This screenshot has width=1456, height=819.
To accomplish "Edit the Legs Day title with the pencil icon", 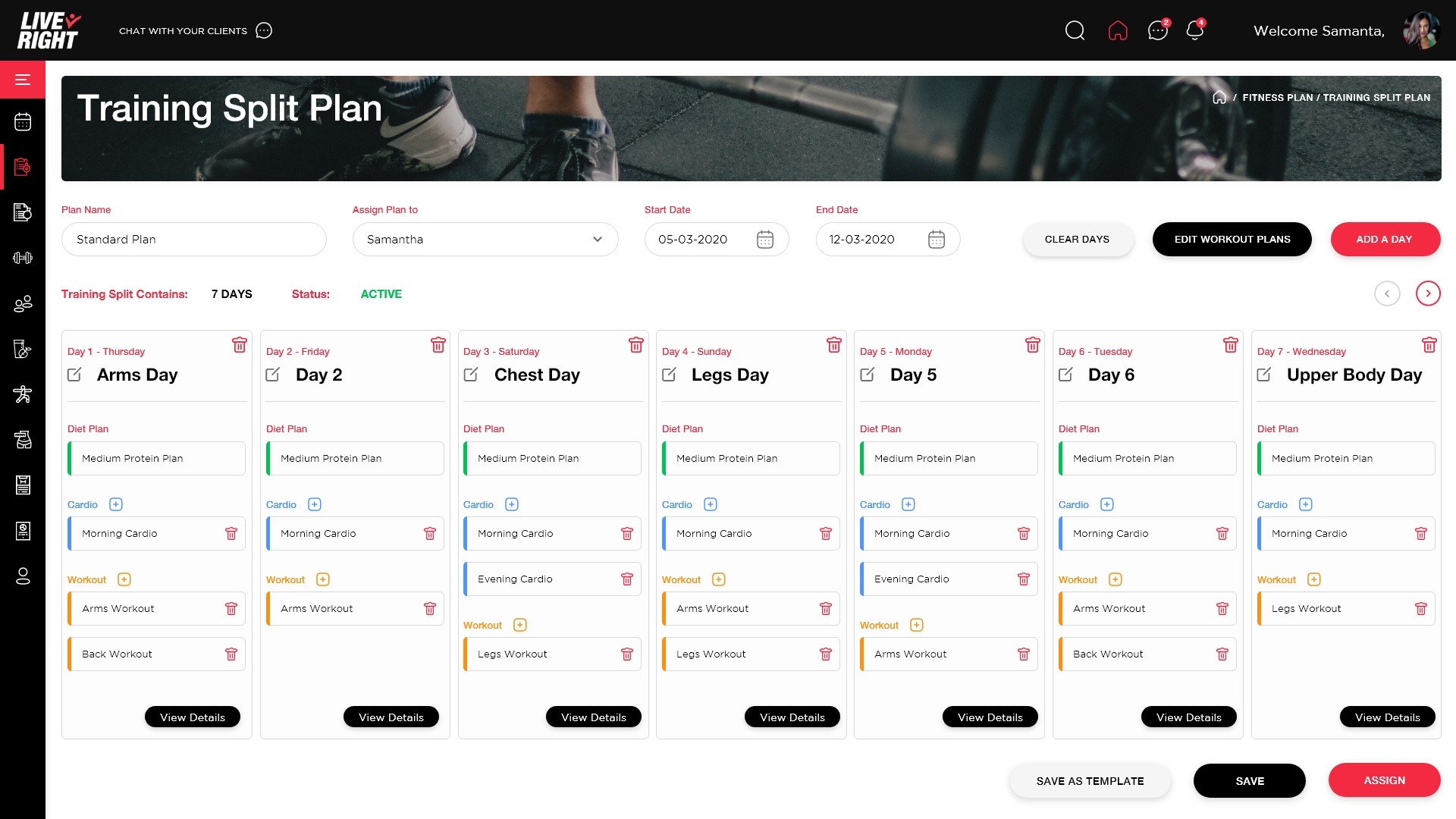I will [669, 375].
